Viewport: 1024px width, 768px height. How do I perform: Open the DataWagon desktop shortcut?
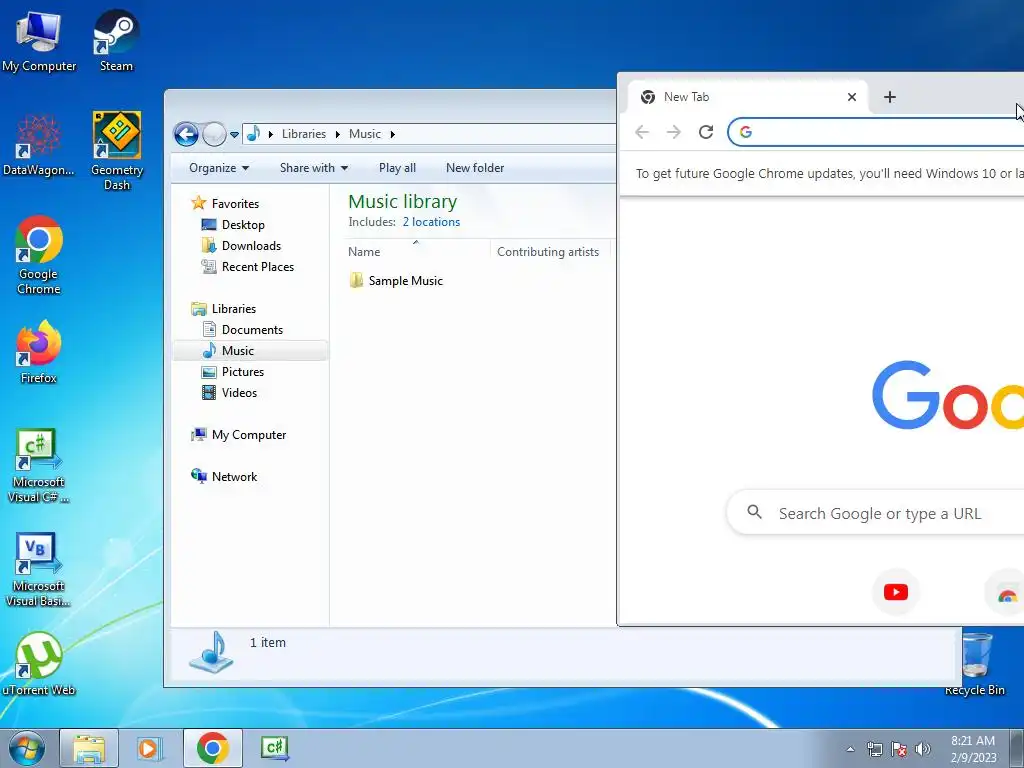(x=39, y=145)
